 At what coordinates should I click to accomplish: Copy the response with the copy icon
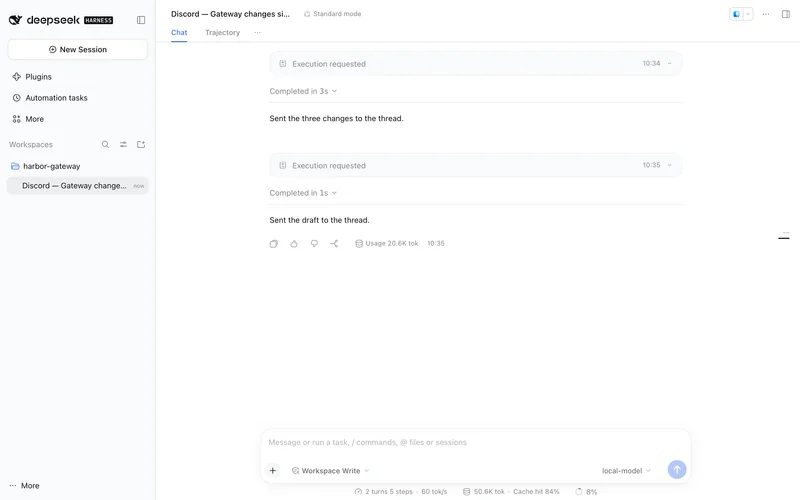(273, 244)
